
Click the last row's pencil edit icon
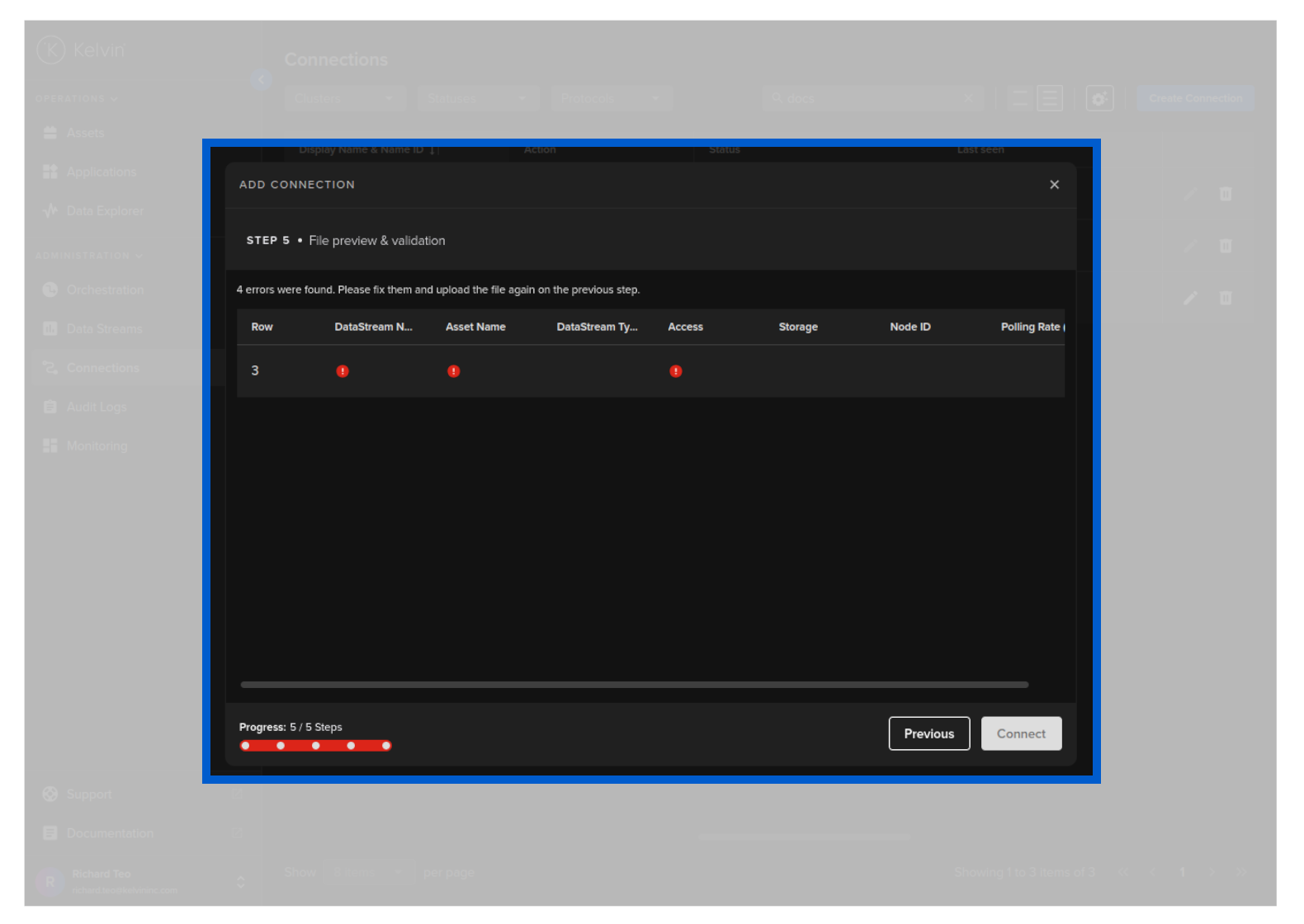tap(1190, 298)
